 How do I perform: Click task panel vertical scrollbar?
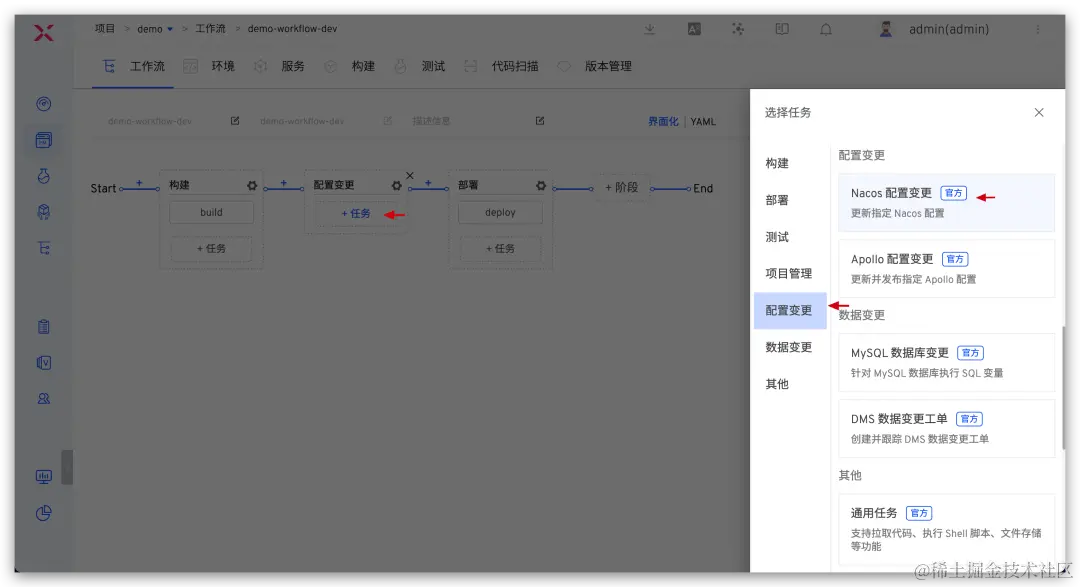tap(1064, 388)
